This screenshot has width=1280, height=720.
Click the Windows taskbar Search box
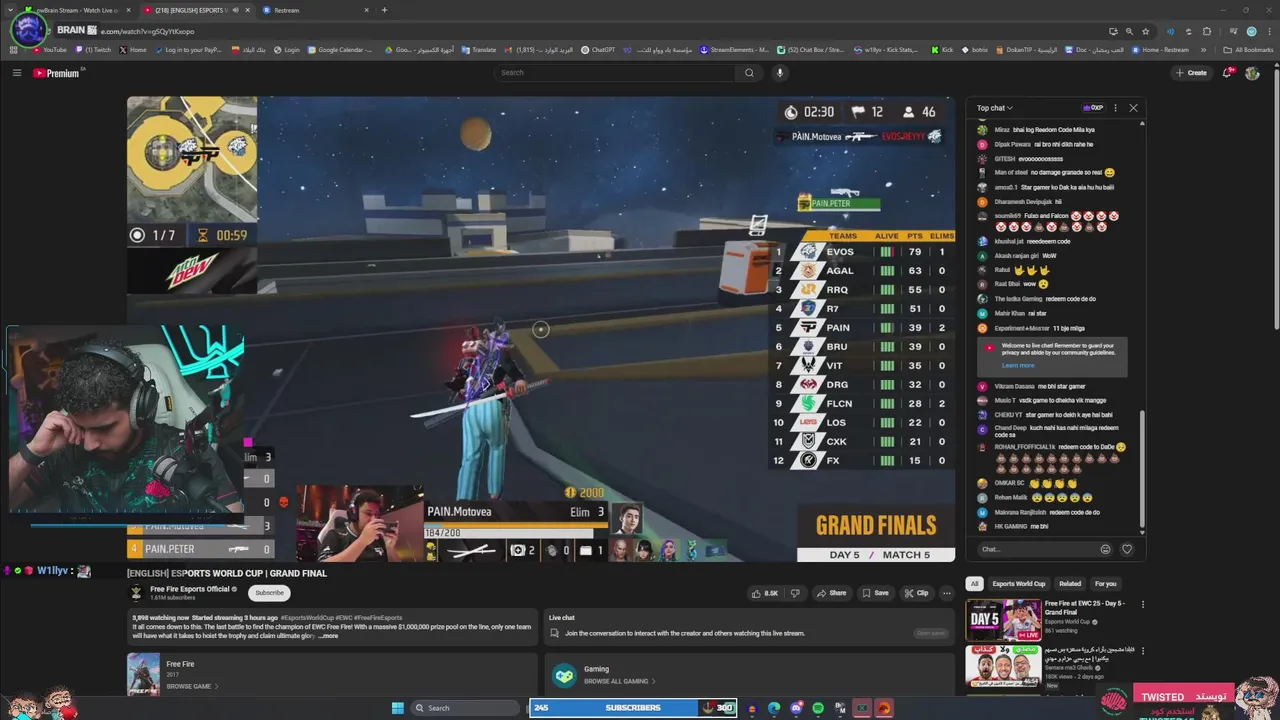pos(465,708)
